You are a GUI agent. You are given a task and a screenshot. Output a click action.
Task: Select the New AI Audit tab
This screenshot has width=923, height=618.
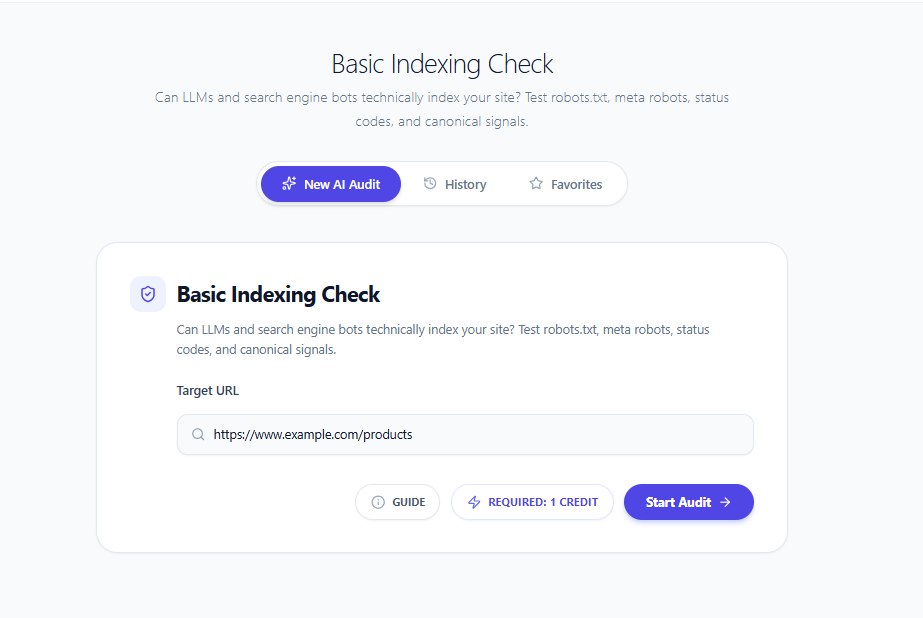tap(330, 183)
